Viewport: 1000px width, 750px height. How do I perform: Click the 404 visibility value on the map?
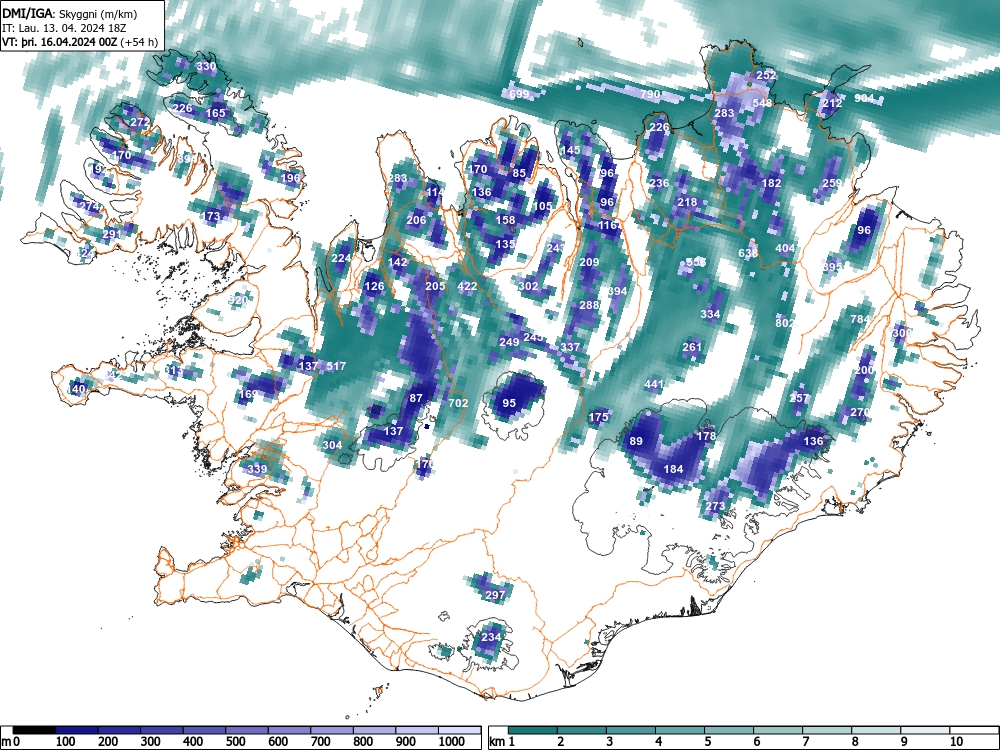pos(785,248)
